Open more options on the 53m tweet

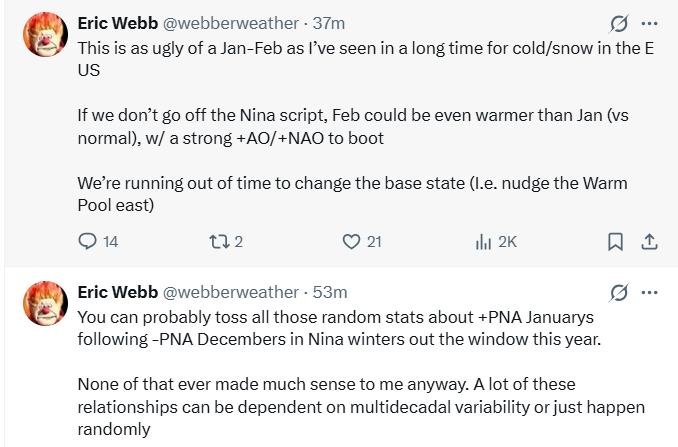650,292
